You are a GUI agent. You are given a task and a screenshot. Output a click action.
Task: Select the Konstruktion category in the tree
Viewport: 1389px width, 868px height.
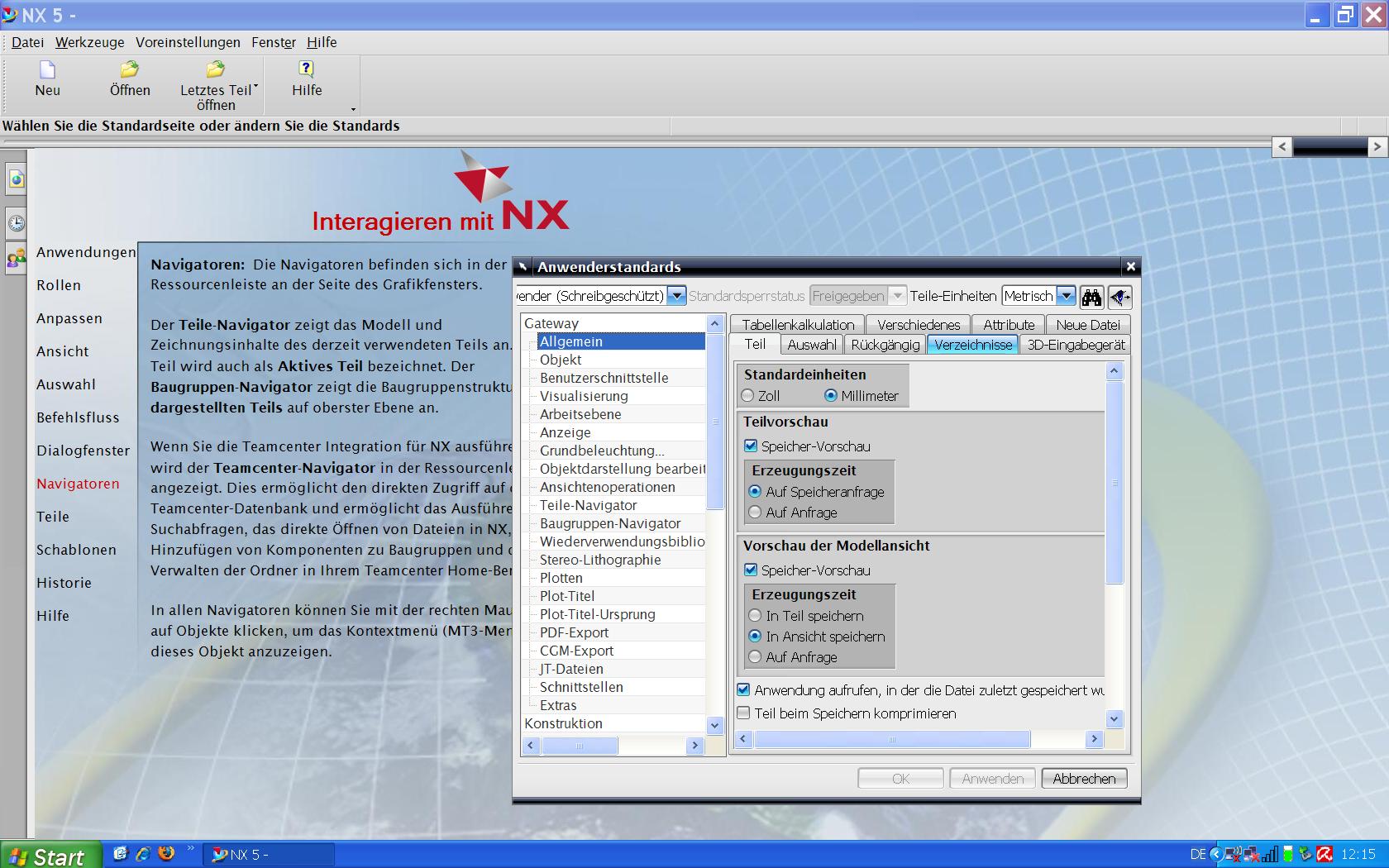[563, 723]
